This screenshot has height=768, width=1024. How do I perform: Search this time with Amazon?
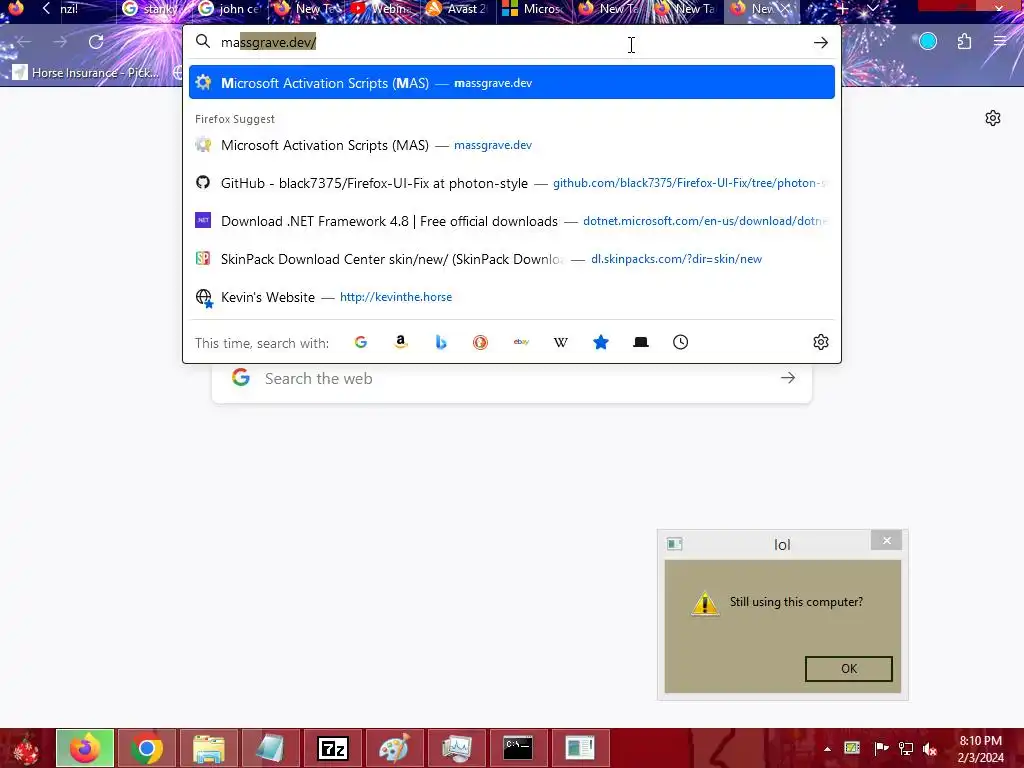[x=401, y=342]
